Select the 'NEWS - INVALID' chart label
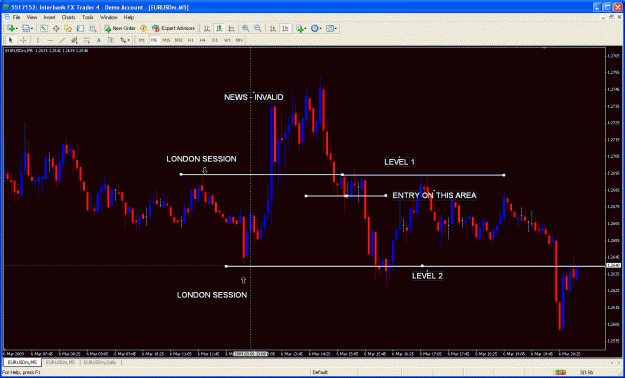This screenshot has height=378, width=625. tap(254, 97)
